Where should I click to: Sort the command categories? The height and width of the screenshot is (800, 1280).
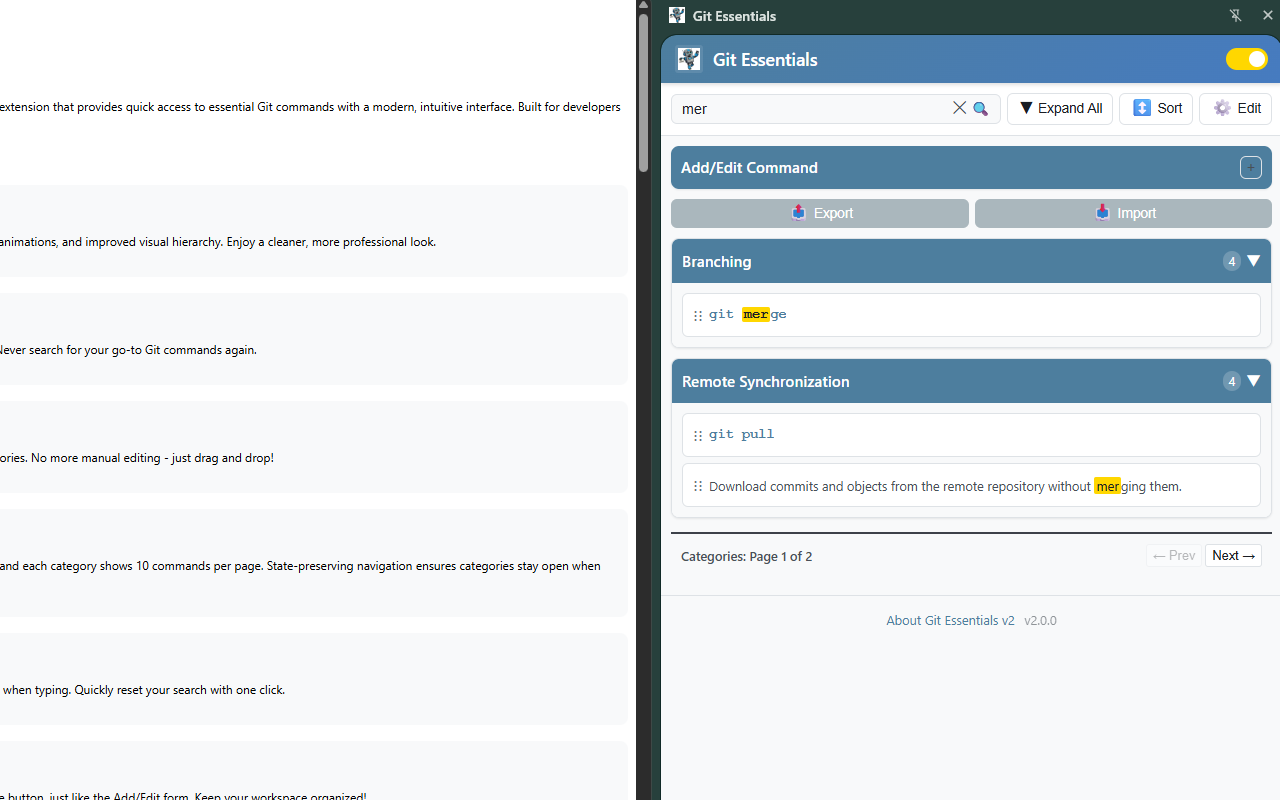[x=1156, y=108]
